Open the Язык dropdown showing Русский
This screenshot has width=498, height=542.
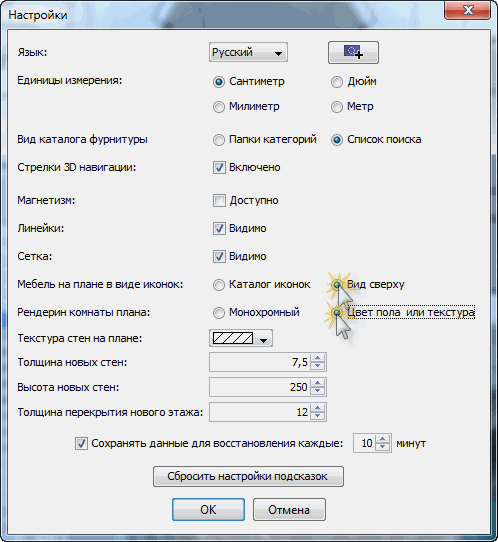[x=248, y=53]
